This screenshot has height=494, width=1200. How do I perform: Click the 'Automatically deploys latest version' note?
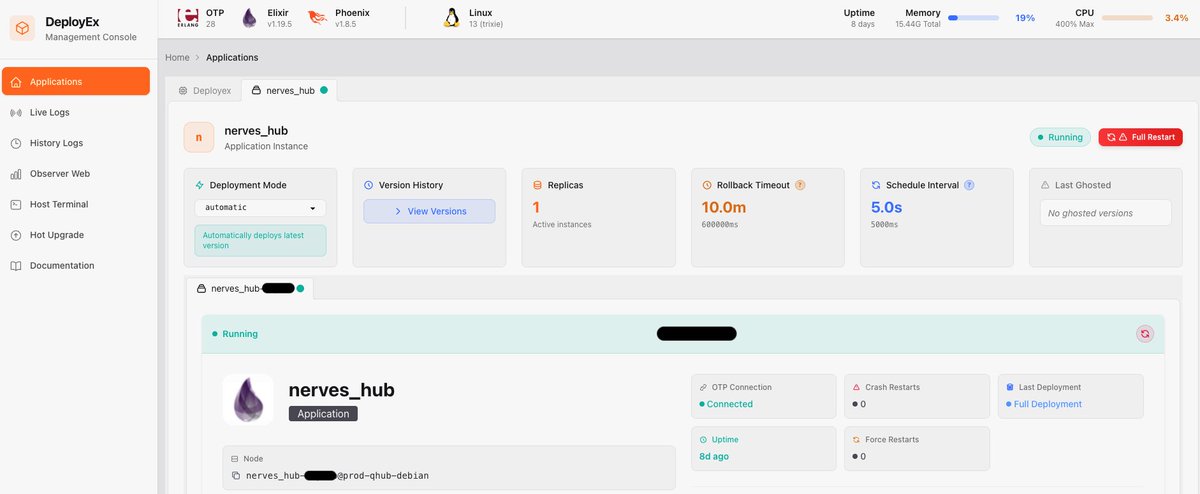pyautogui.click(x=260, y=239)
